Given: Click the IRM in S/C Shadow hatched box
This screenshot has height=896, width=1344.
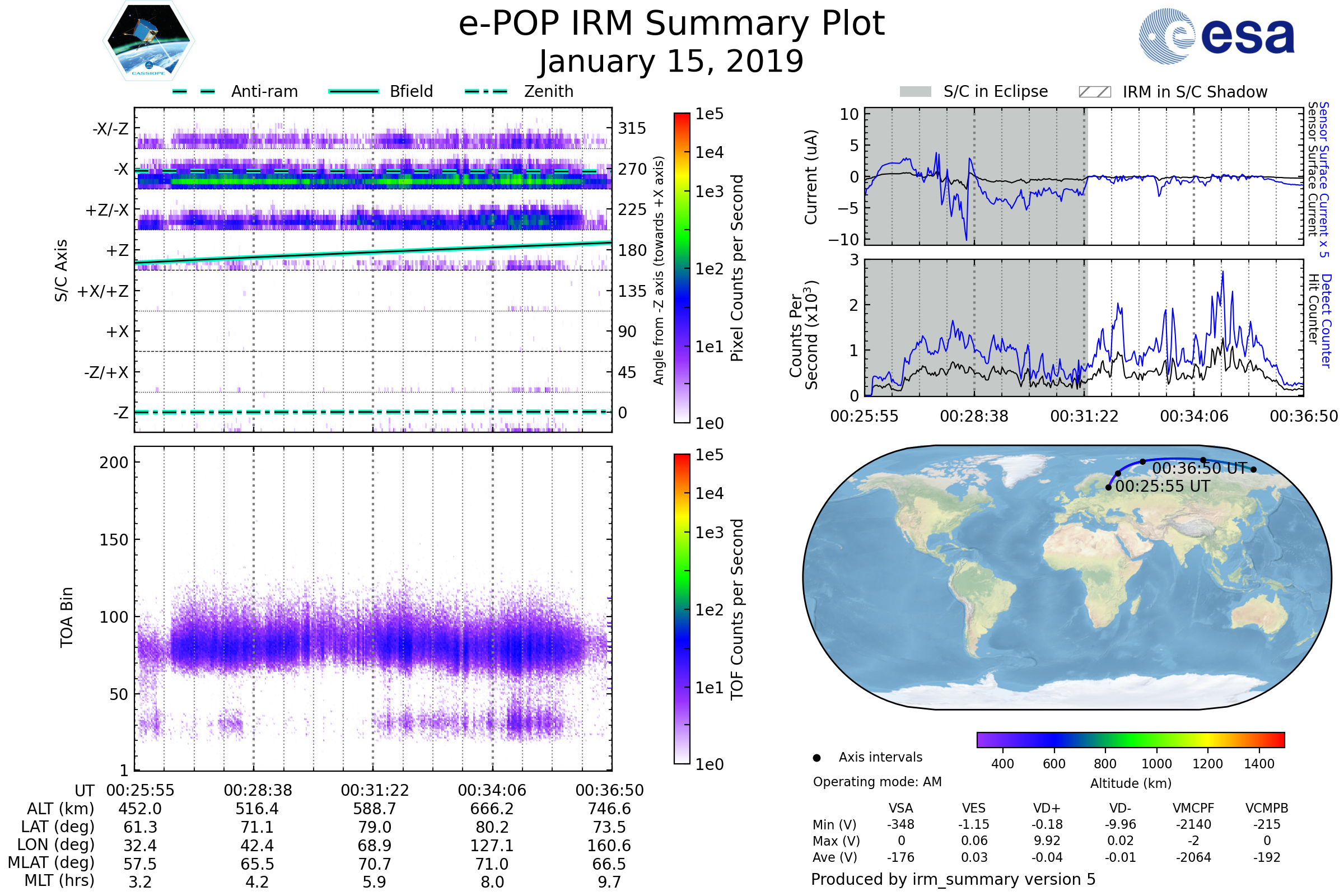Looking at the screenshot, I should pyautogui.click(x=1094, y=92).
